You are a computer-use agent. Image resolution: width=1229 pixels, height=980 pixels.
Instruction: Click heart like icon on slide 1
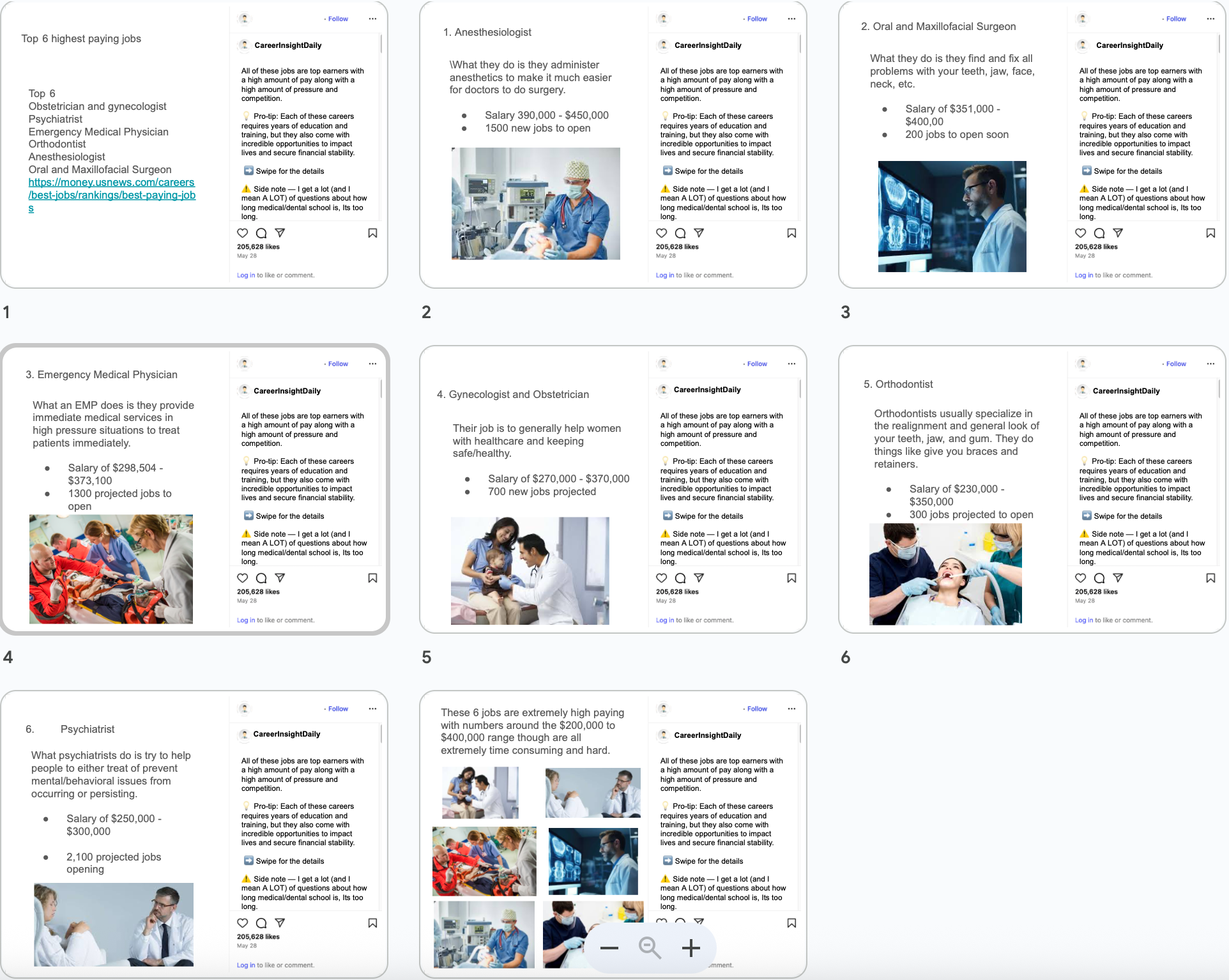tap(243, 233)
